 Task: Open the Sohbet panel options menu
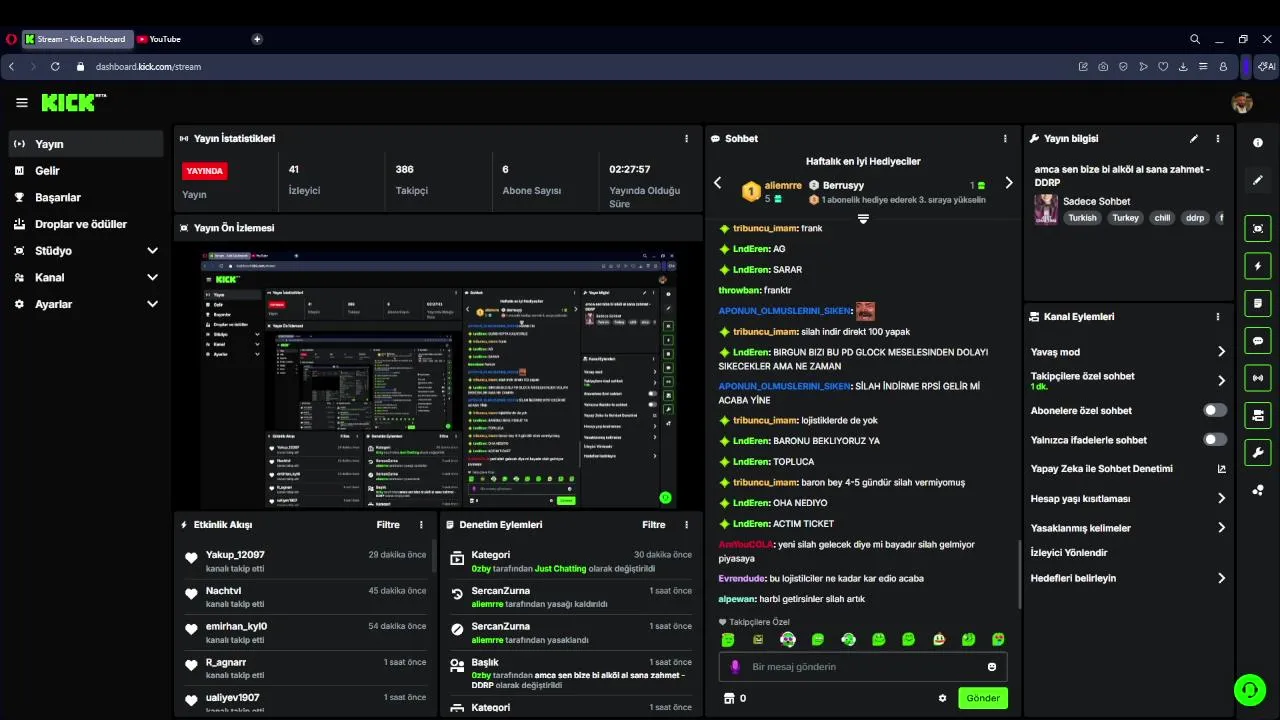coord(1005,139)
